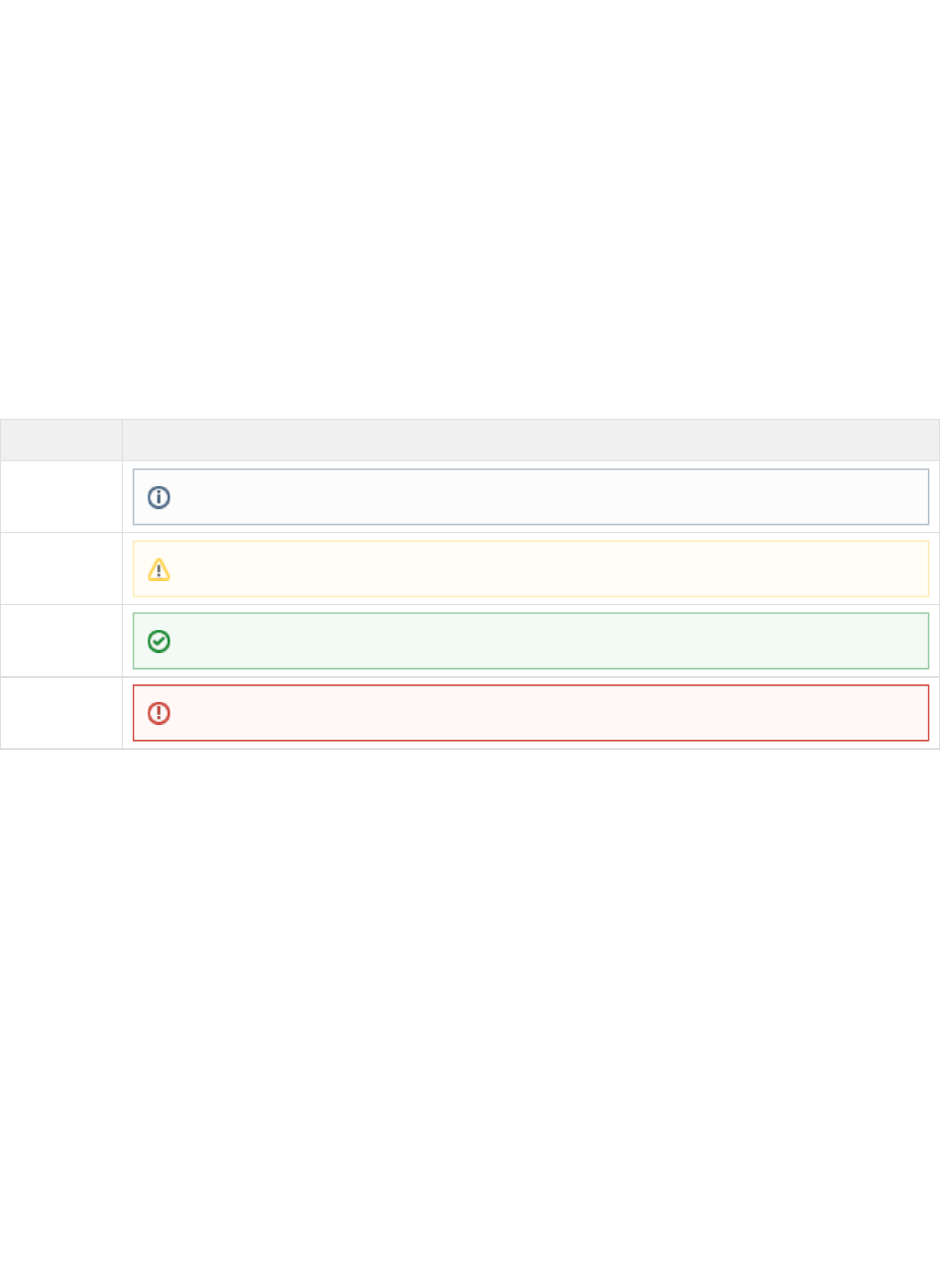Click the wide right gray table header cell
Image resolution: width=952 pixels, height=1284 pixels.
point(530,440)
